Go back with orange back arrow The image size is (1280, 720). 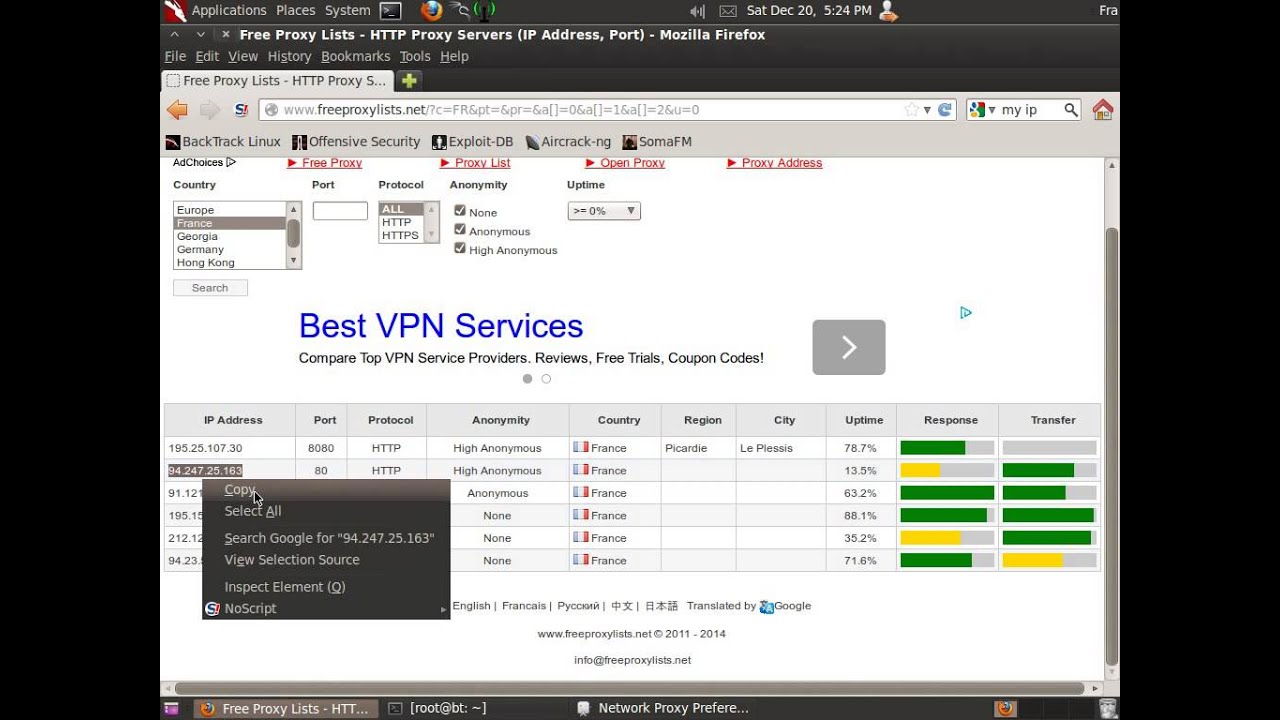(177, 110)
